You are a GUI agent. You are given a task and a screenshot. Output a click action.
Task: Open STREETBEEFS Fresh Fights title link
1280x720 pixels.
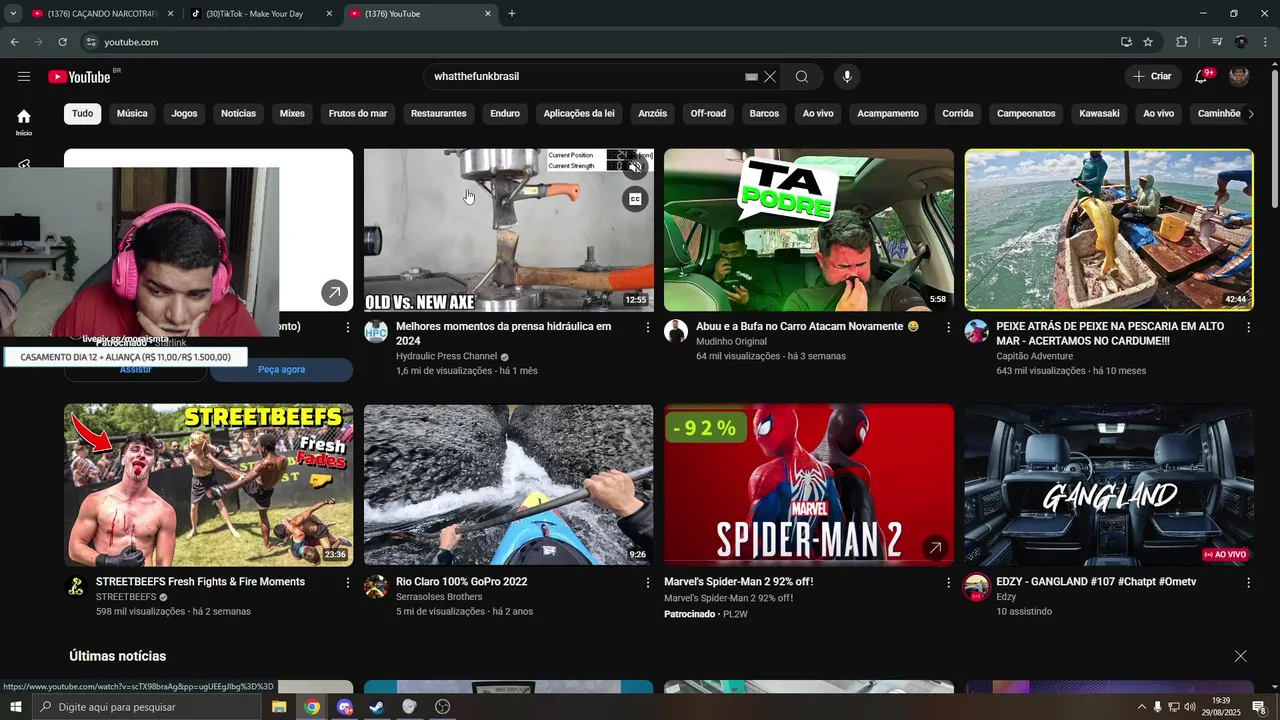[200, 582]
